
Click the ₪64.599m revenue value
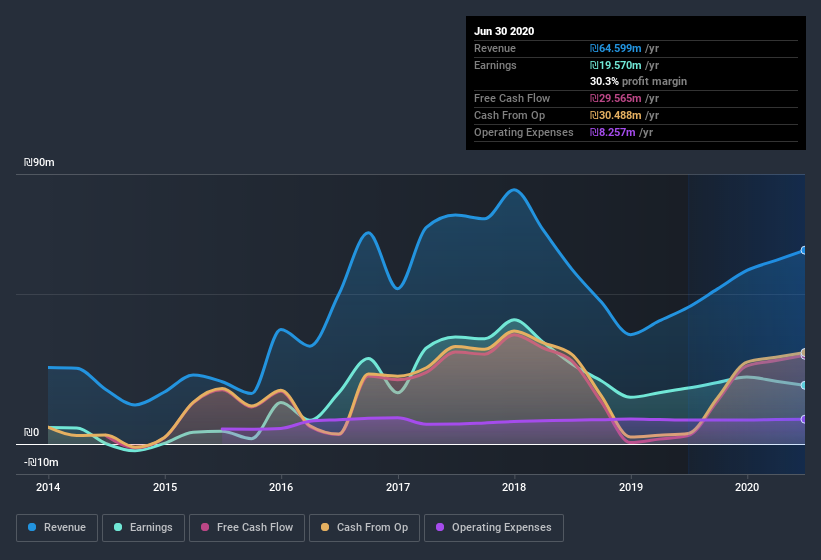coord(616,49)
